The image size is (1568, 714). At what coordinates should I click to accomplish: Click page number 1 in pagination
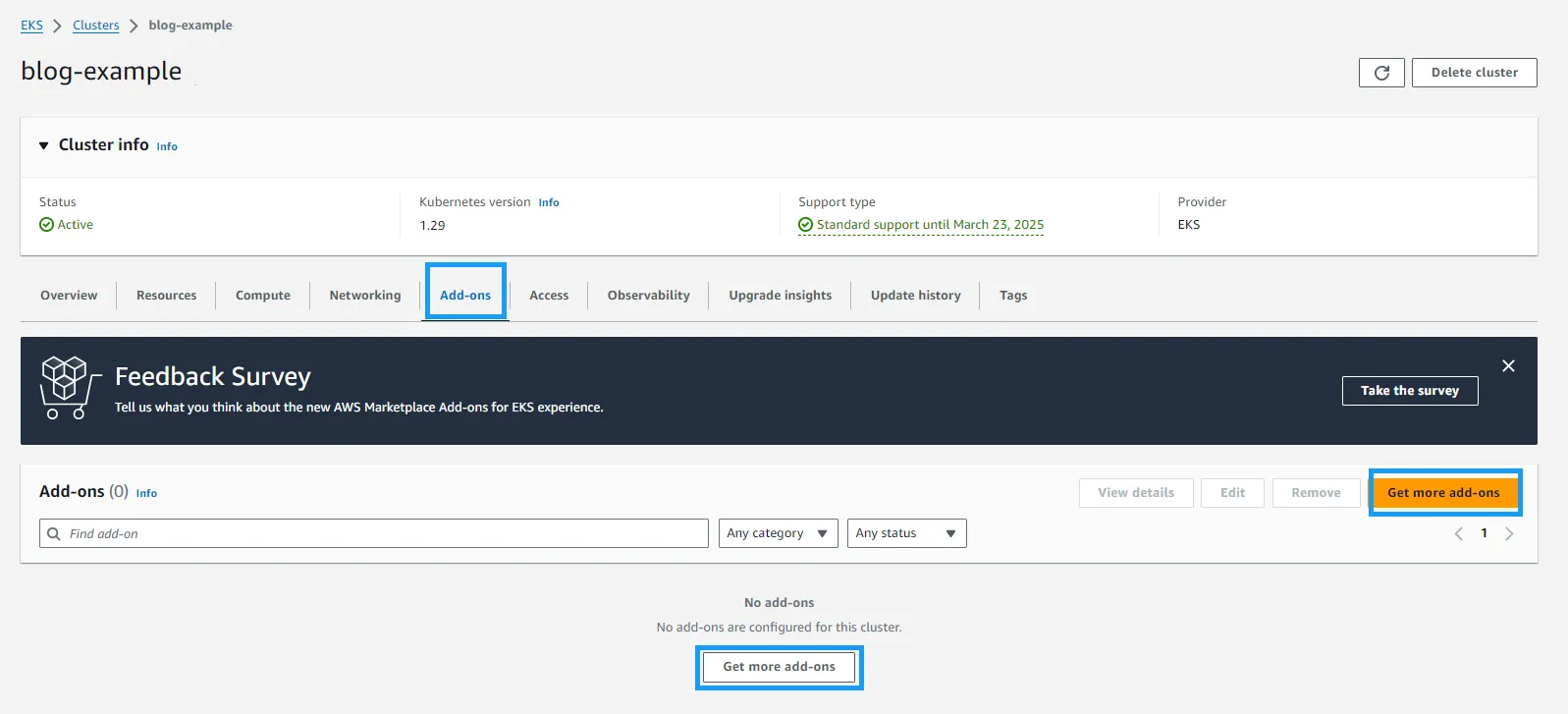click(x=1484, y=533)
